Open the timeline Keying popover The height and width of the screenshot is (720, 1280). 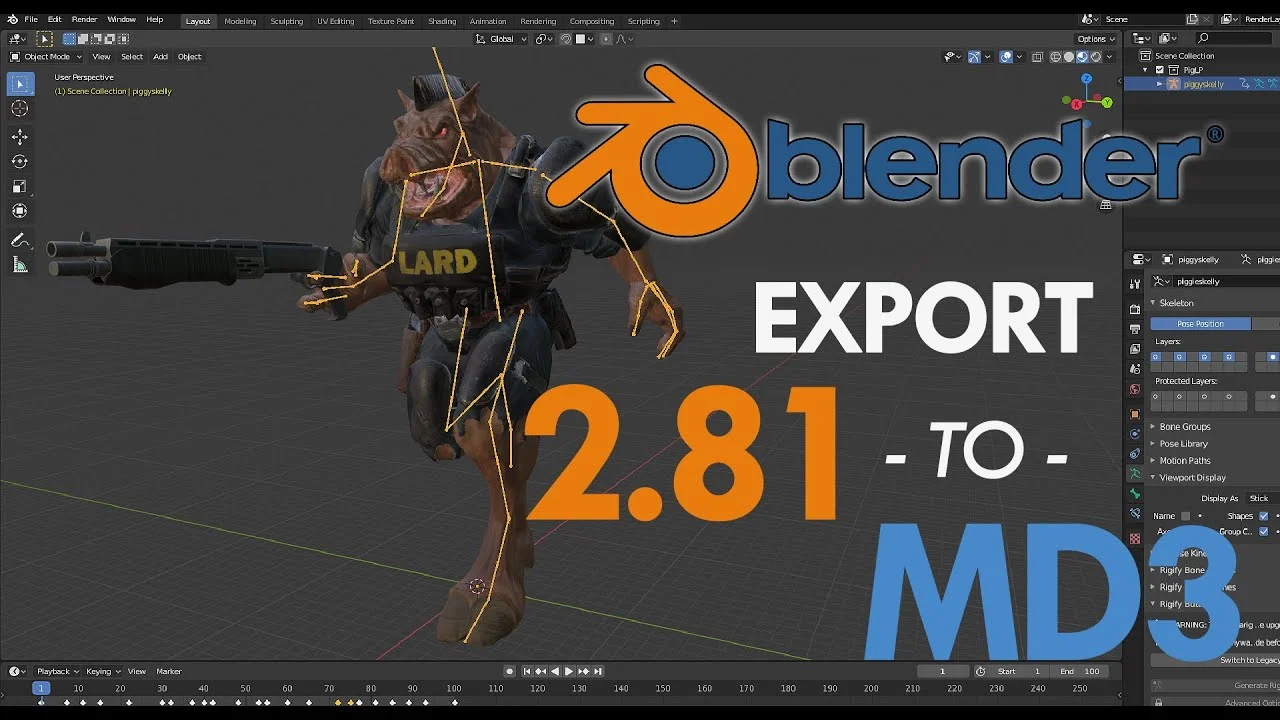[102, 672]
